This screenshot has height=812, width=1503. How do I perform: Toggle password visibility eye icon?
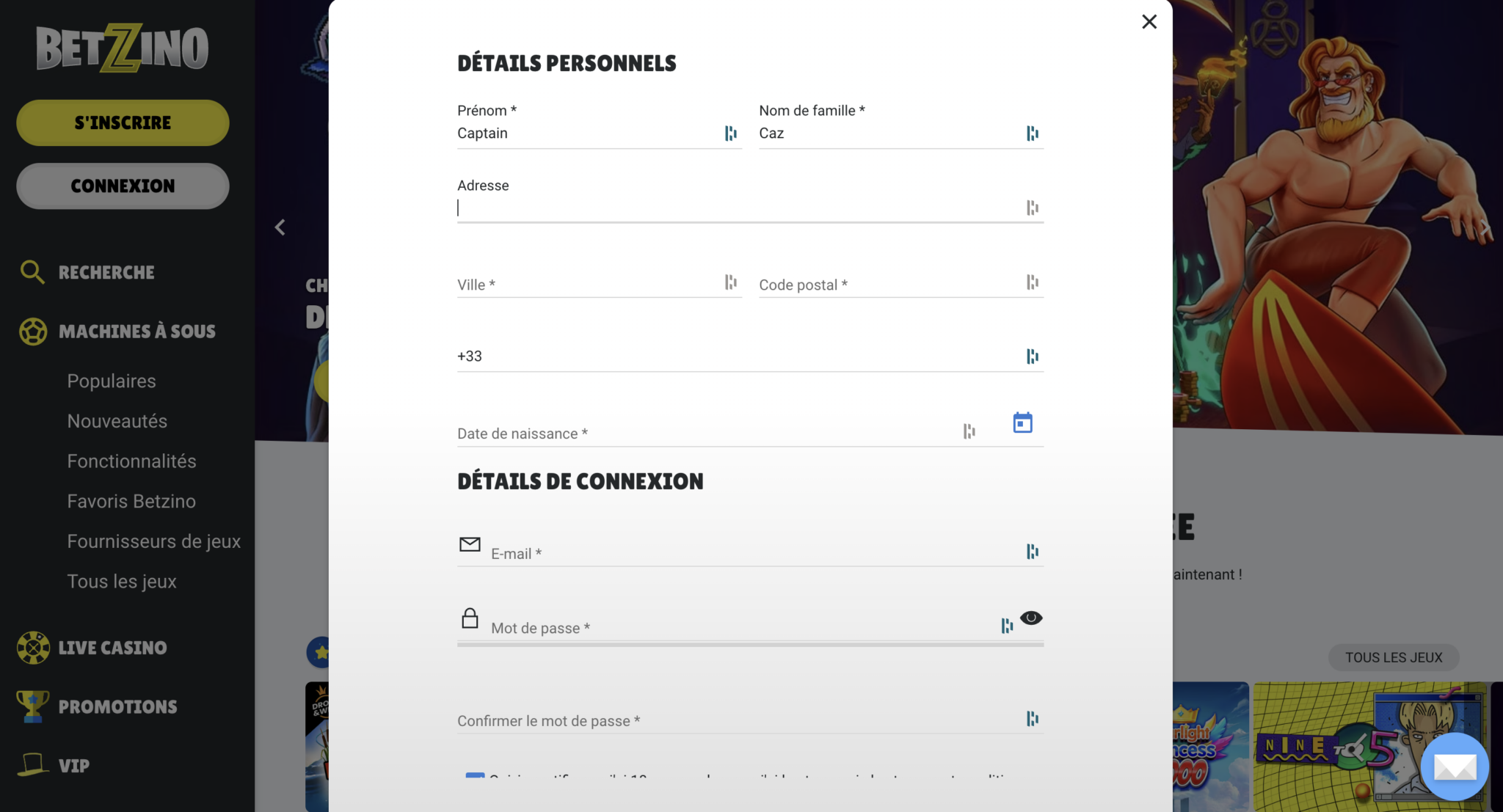pos(1031,618)
